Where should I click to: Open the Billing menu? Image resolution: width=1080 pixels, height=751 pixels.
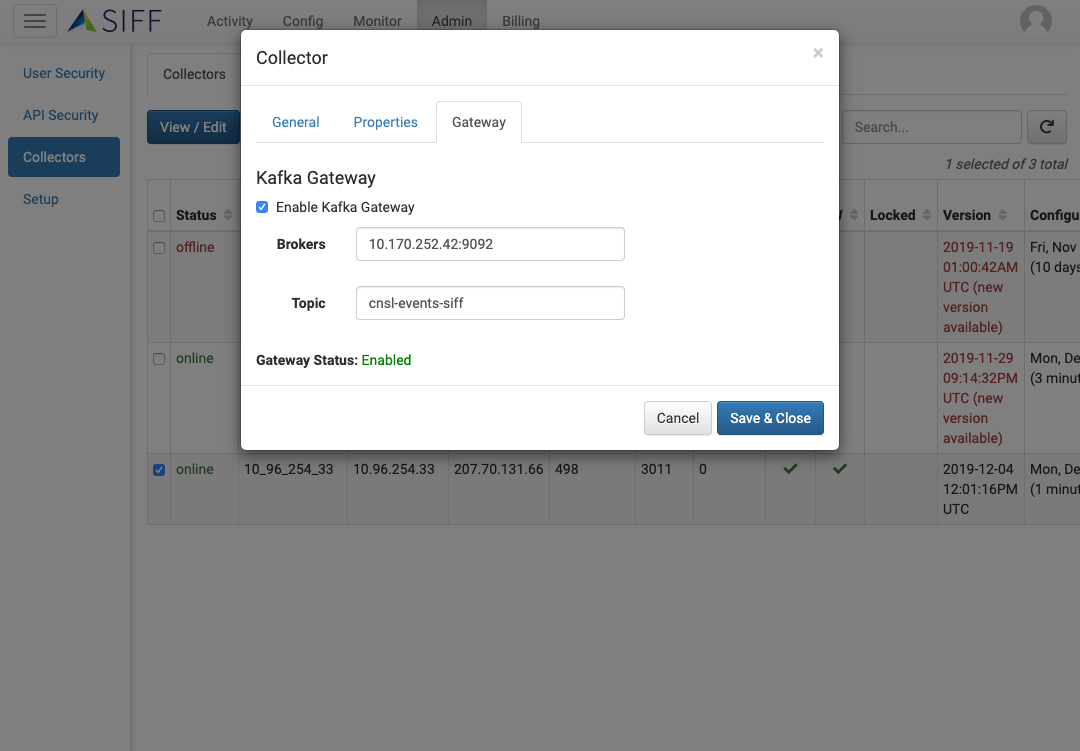[x=520, y=21]
